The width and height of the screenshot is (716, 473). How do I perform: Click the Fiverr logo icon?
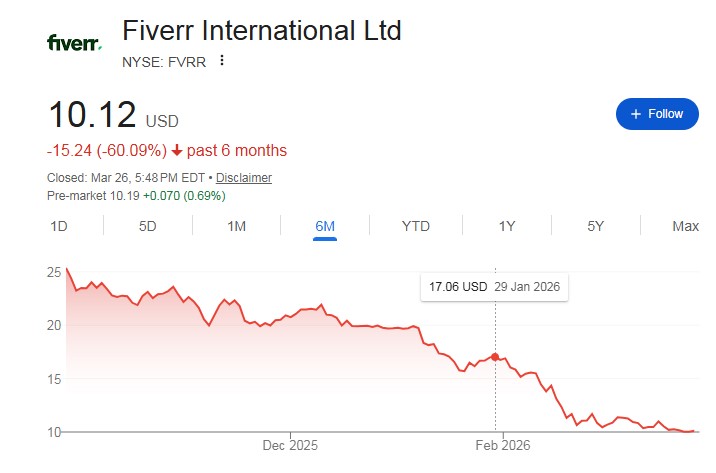click(74, 42)
